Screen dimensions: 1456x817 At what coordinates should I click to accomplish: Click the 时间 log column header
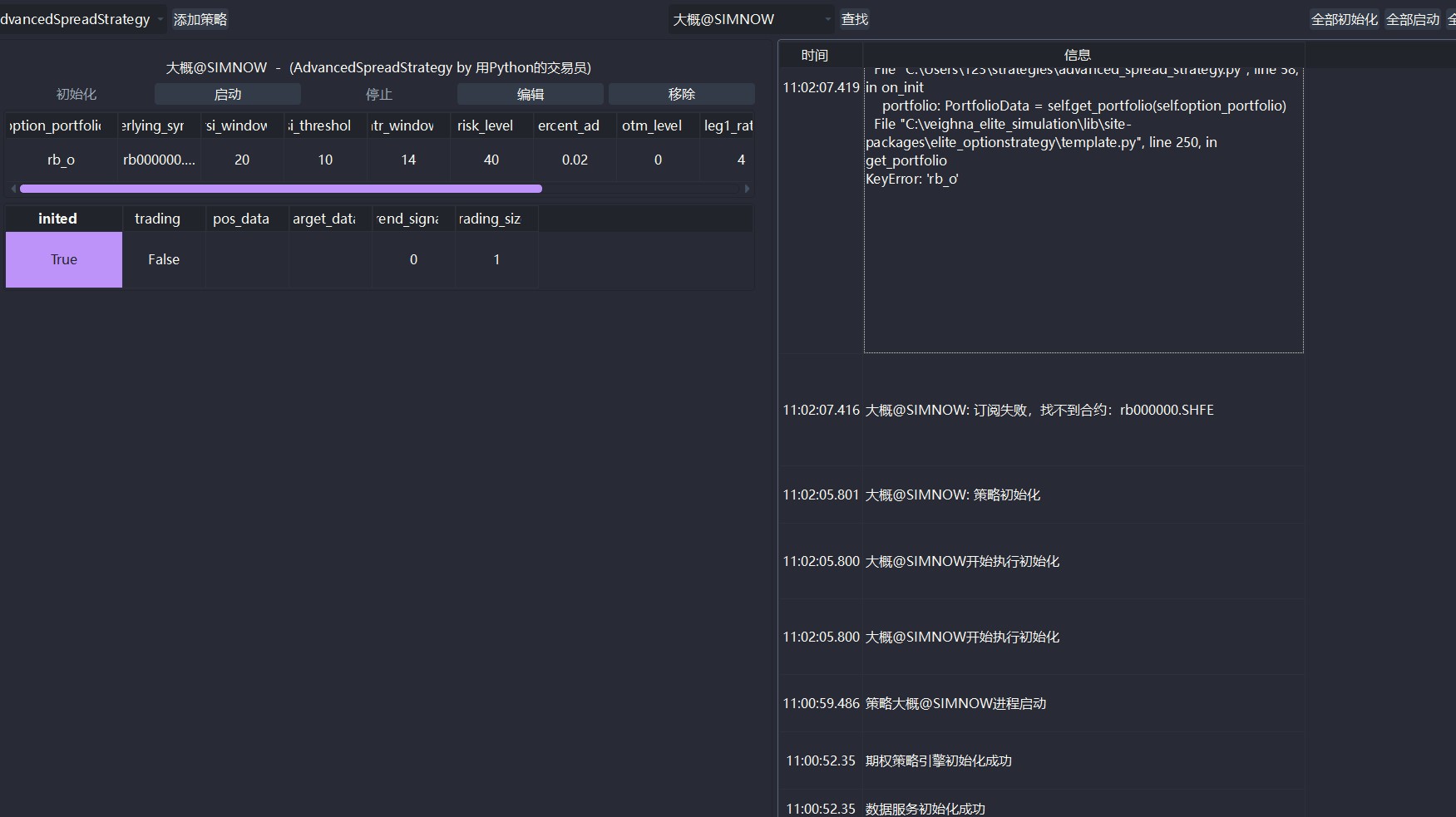pos(821,55)
